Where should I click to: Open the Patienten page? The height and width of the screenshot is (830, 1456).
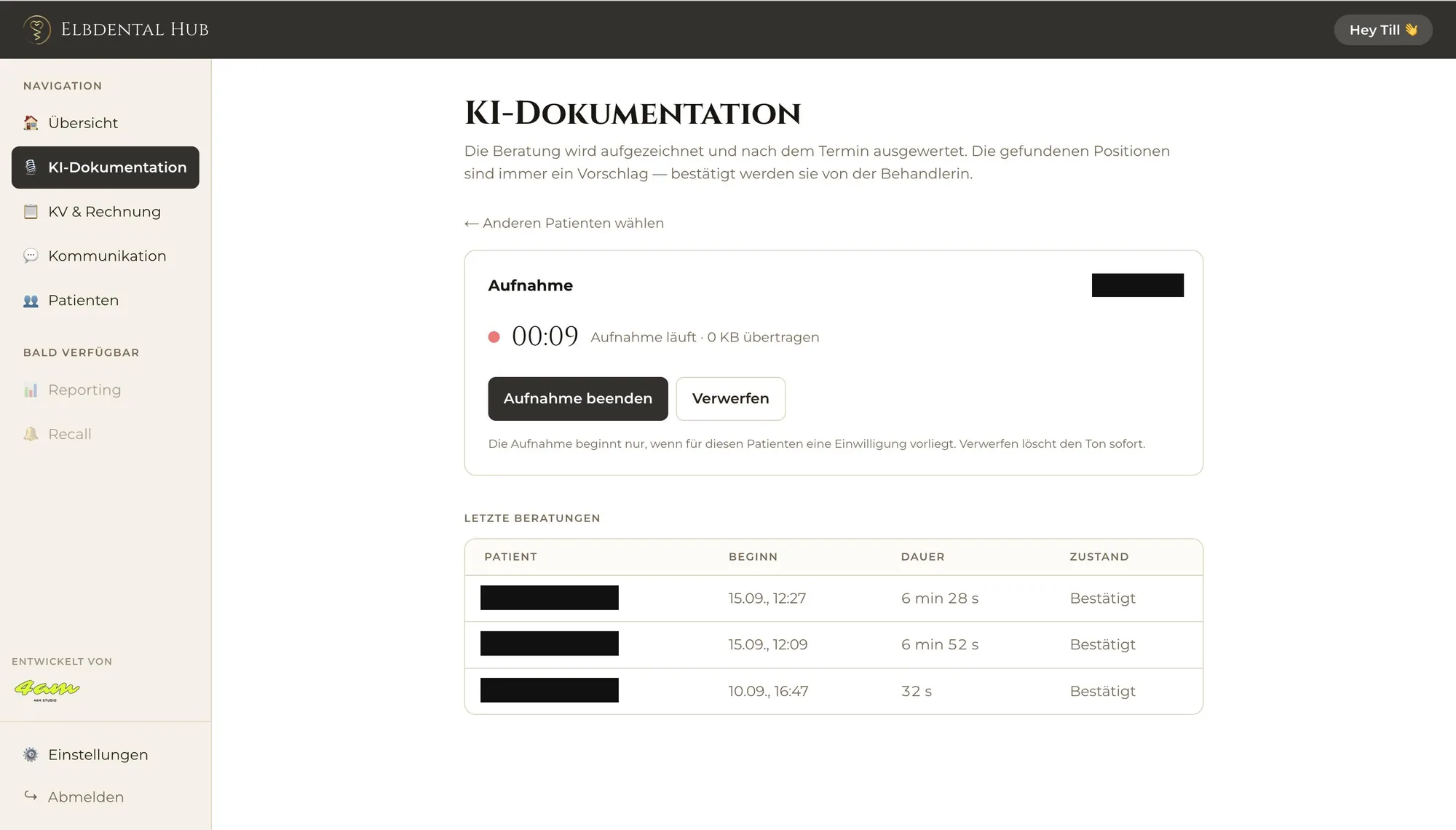tap(106, 301)
